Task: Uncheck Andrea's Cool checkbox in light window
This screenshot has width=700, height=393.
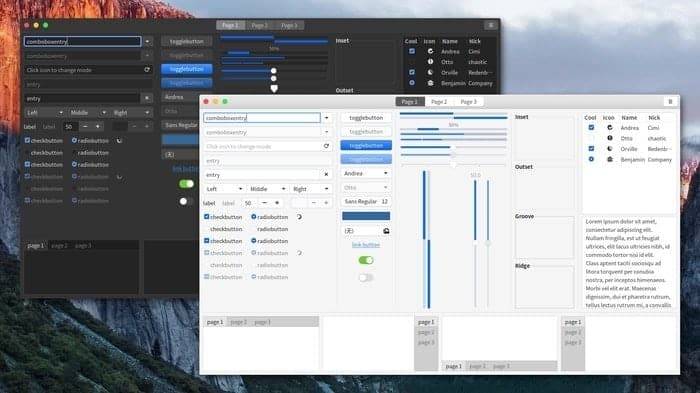Action: pos(591,127)
